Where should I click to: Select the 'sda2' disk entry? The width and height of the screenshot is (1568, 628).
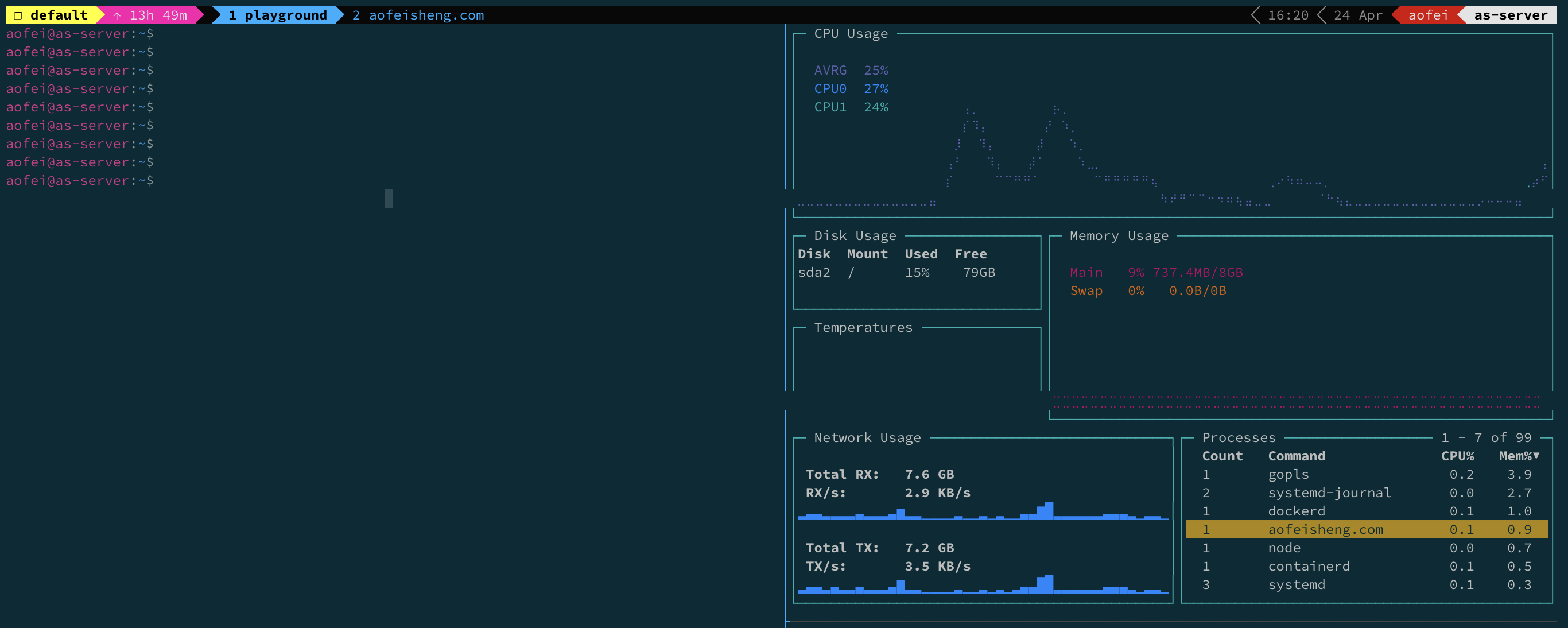814,273
